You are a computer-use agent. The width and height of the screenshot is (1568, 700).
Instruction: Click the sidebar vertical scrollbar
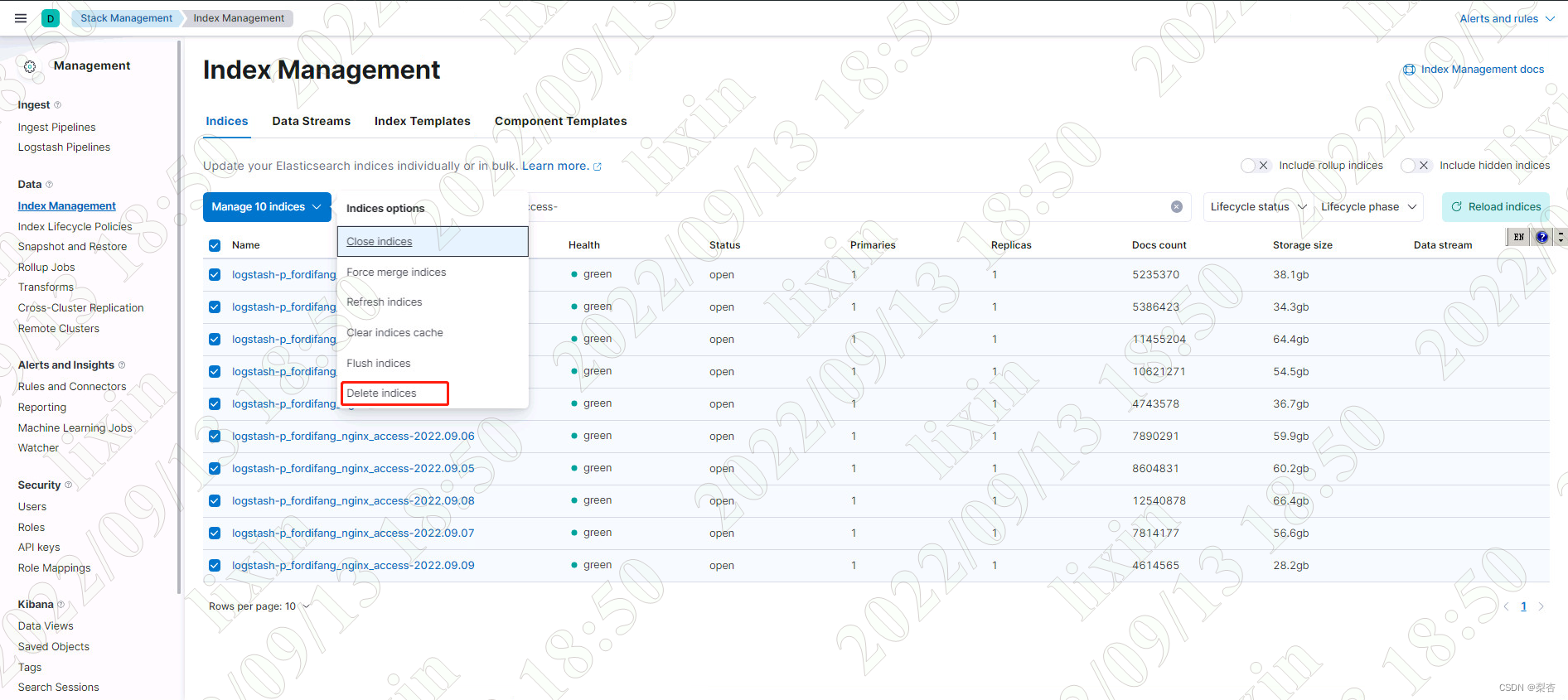(179, 317)
